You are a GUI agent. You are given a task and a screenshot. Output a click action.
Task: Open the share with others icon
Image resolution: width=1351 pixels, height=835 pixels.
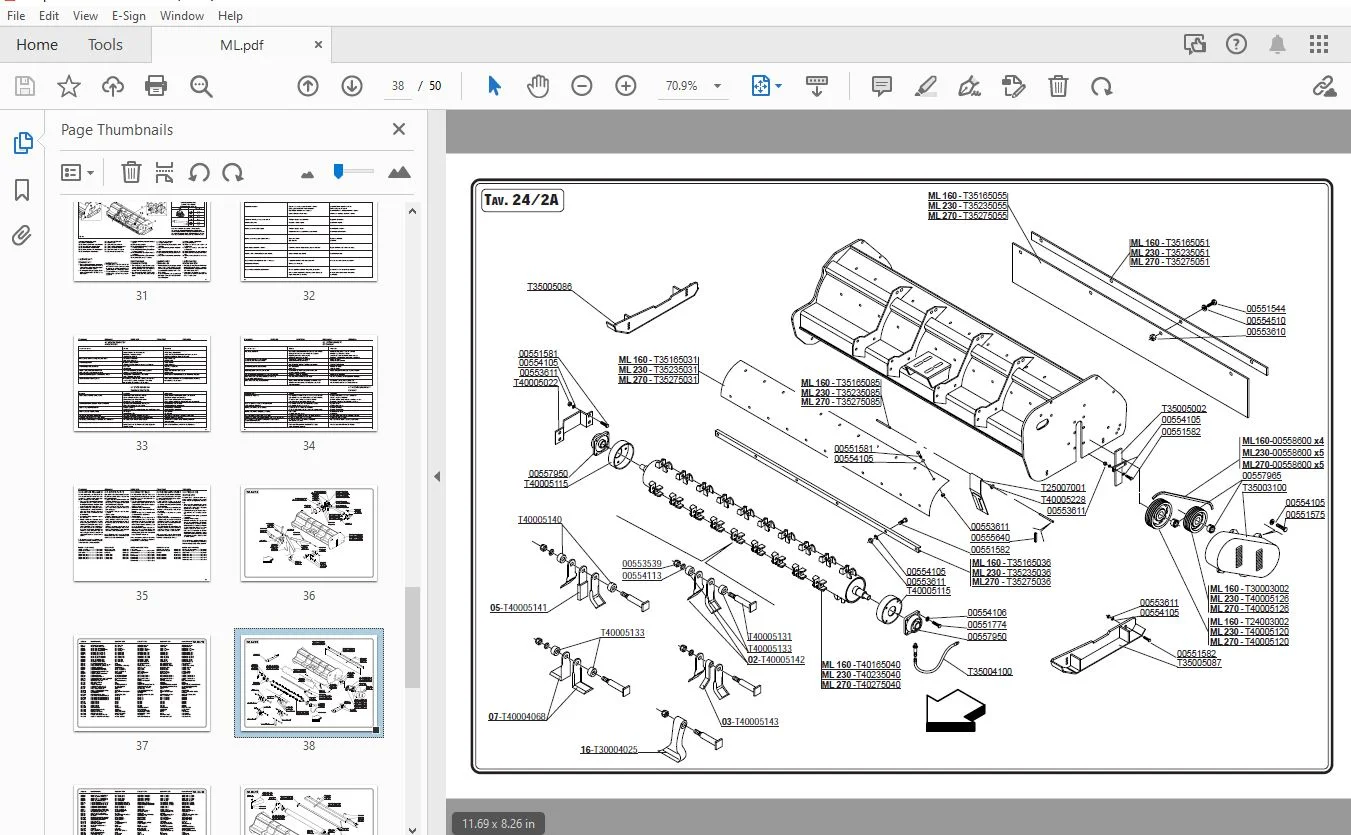1195,44
